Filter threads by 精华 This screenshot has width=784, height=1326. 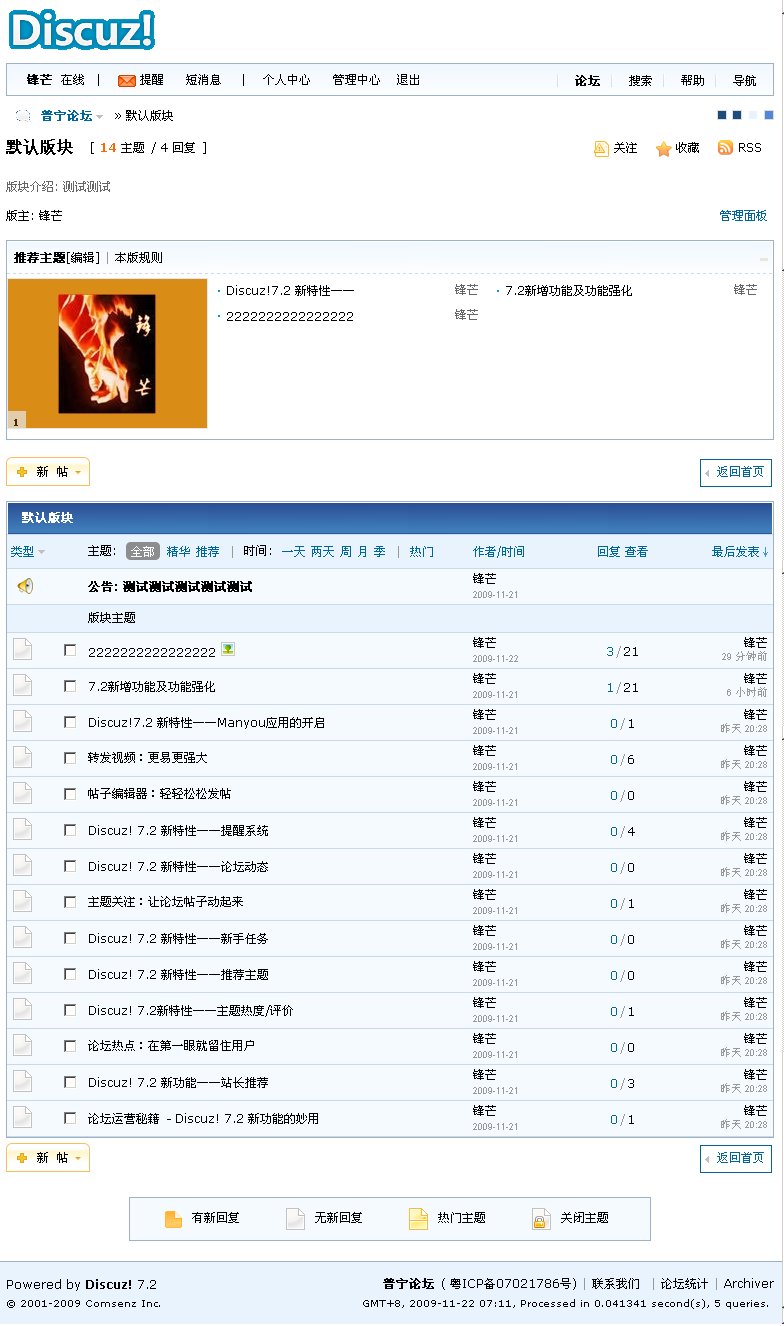(x=178, y=552)
